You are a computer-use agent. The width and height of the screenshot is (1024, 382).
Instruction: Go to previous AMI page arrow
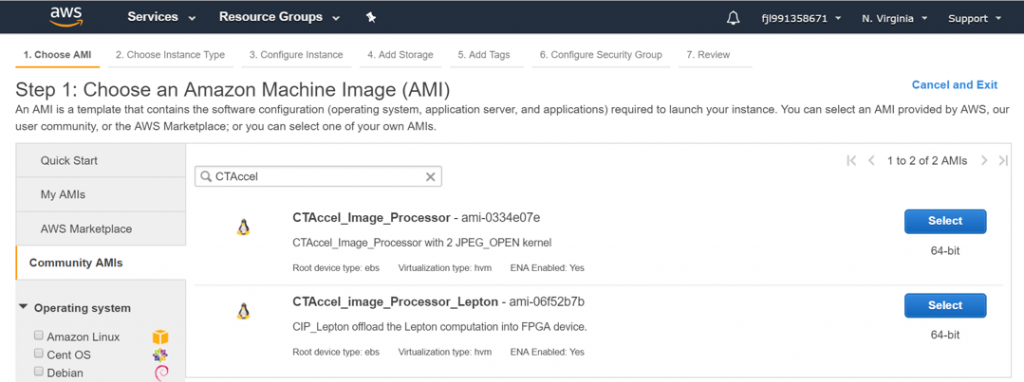871,161
